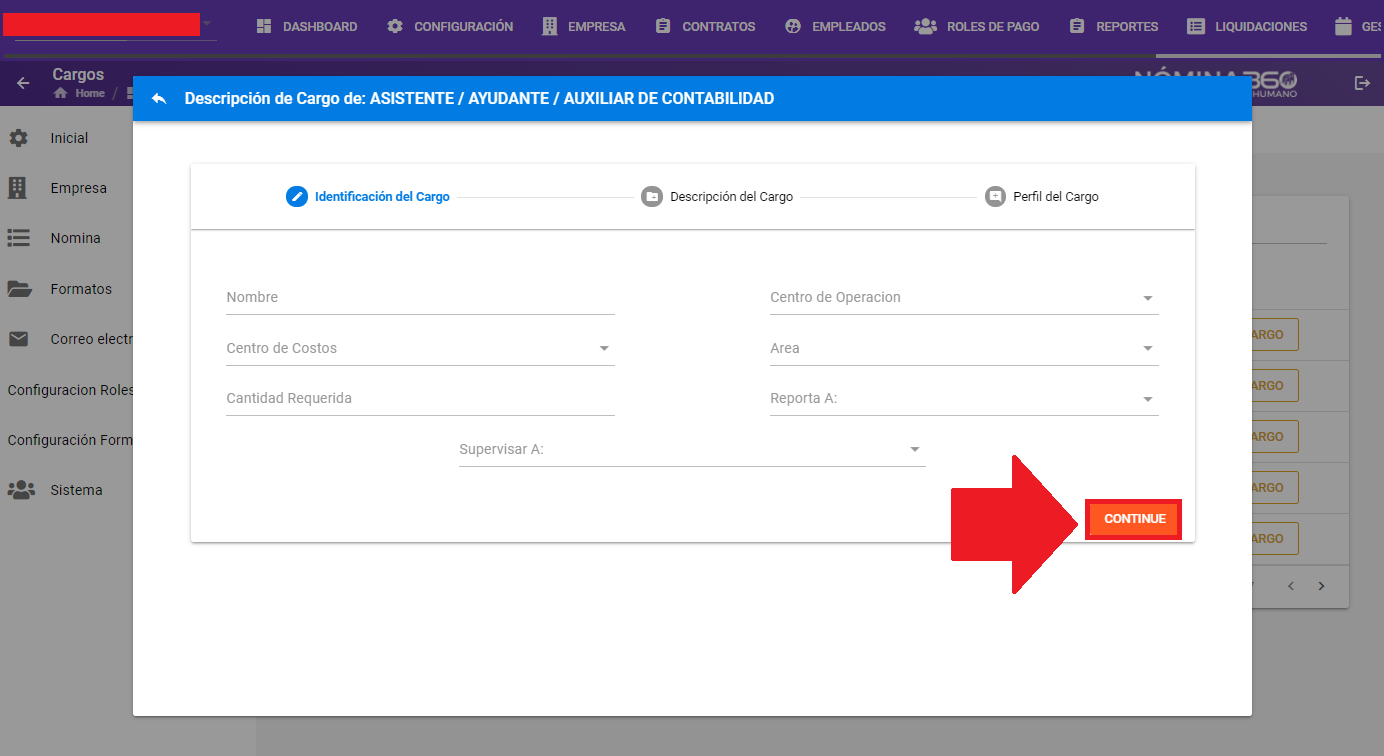The width and height of the screenshot is (1384, 756).
Task: Click the Formatos folder icon in sidebar
Action: point(19,289)
